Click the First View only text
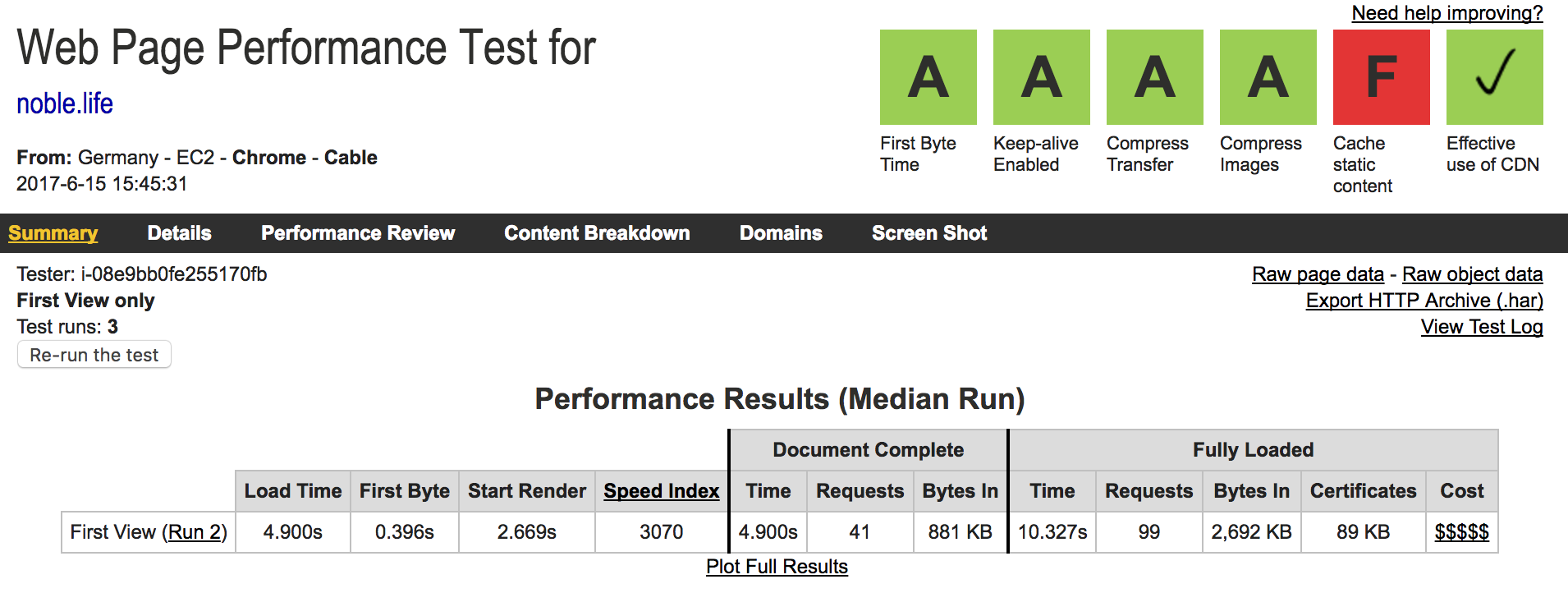The image size is (1568, 593). tap(85, 301)
